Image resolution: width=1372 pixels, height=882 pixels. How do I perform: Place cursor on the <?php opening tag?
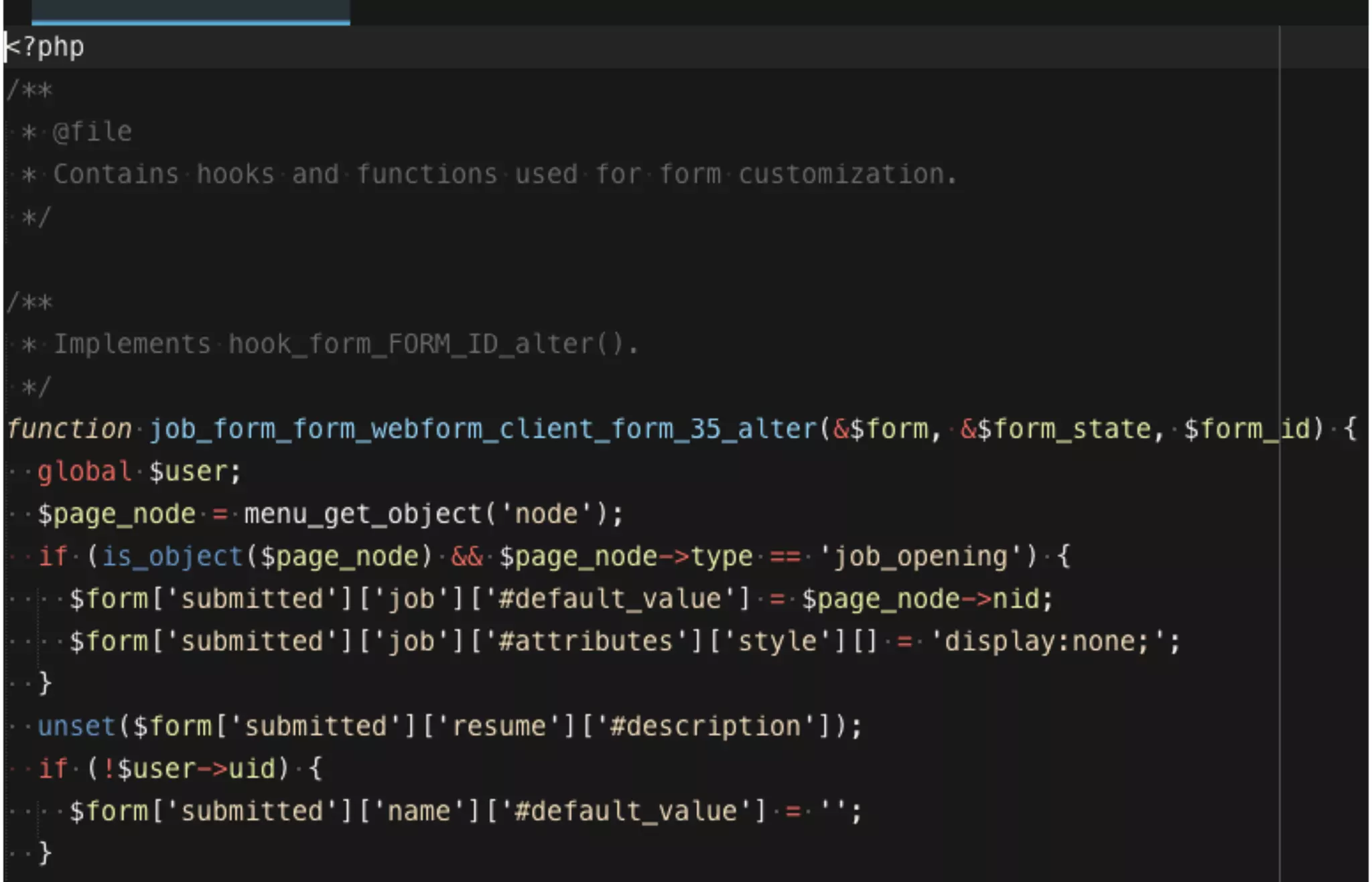click(x=46, y=47)
